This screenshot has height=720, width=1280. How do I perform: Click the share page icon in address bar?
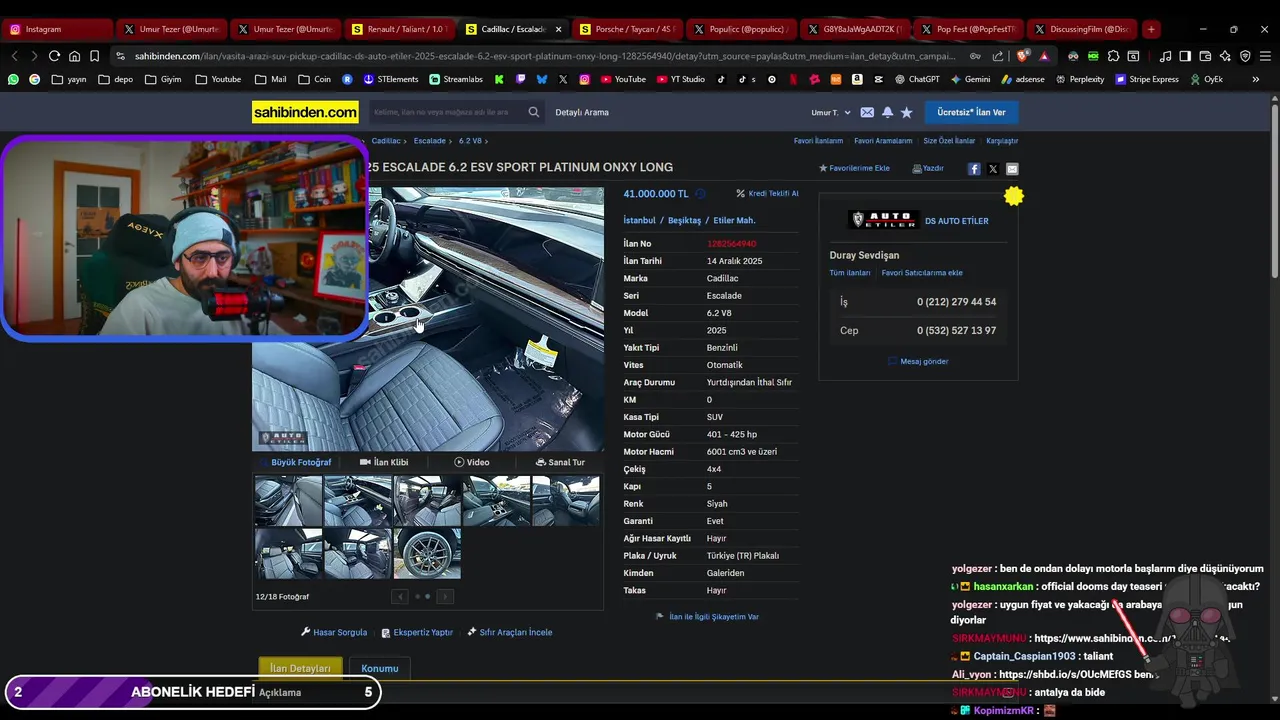tap(997, 56)
